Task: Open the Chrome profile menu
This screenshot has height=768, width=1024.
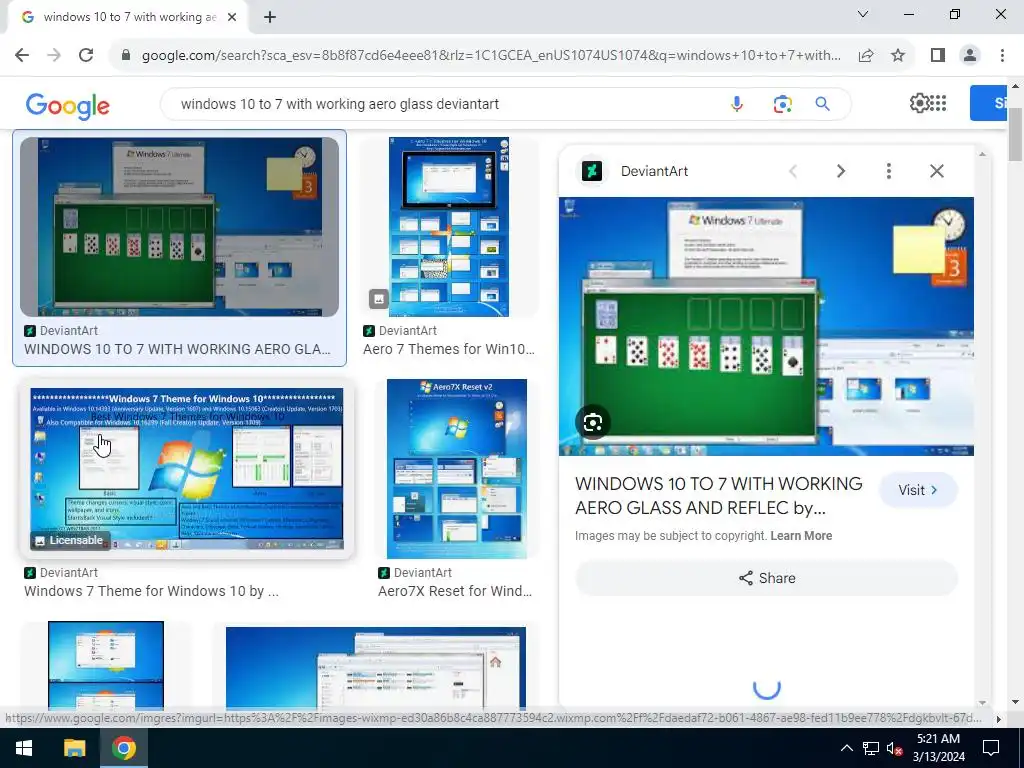Action: [970, 55]
